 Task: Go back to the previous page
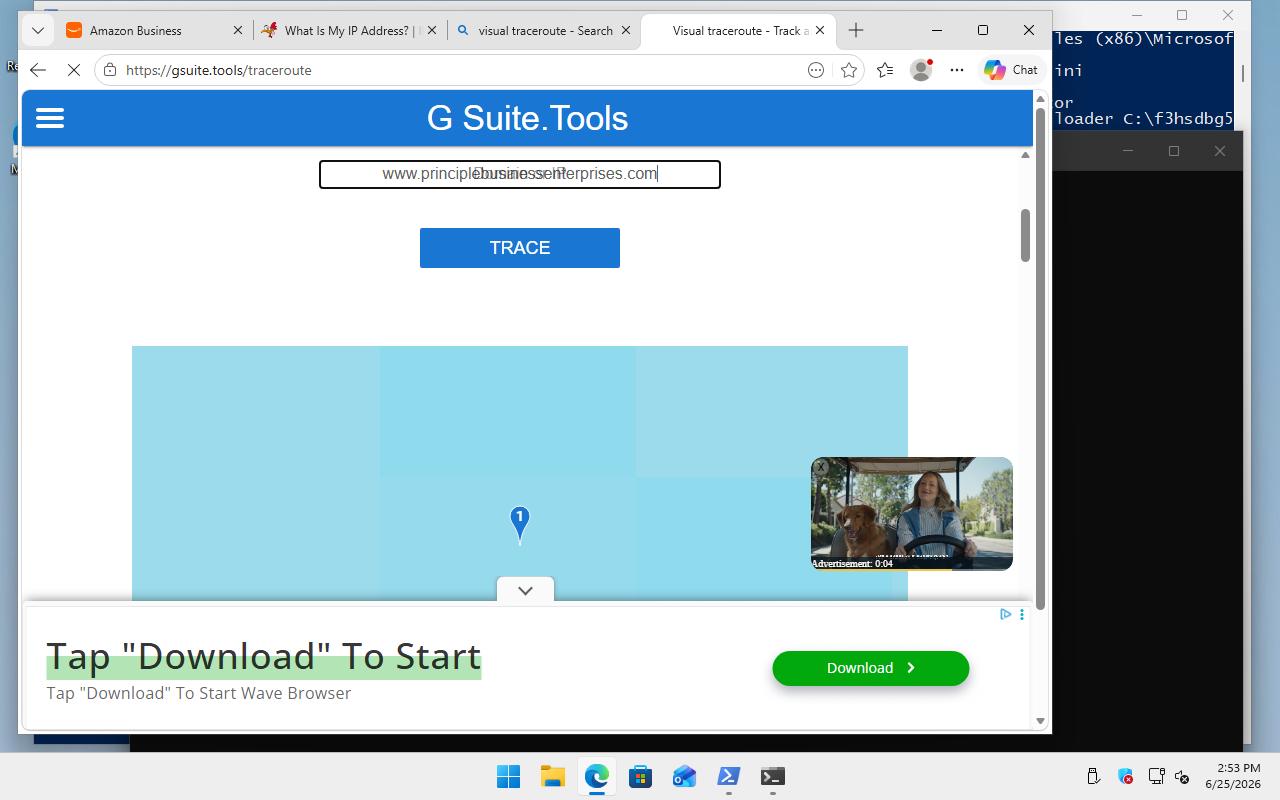[38, 70]
